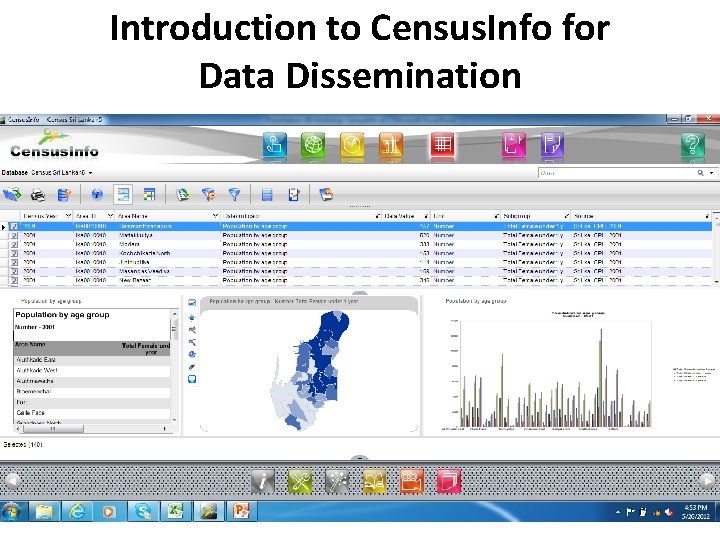Open the red data grid icon
Viewport: 720px width, 540px height.
click(443, 144)
